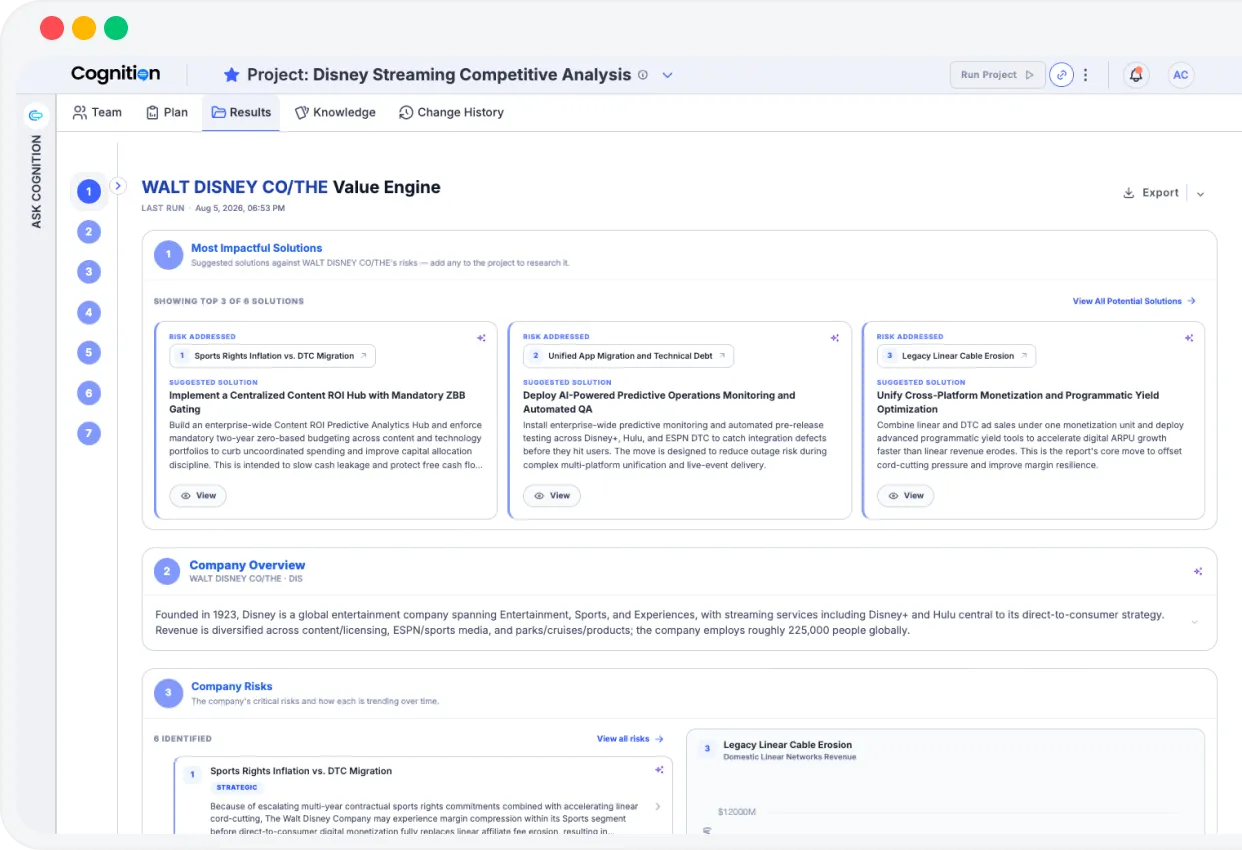Click the WALT DISNEY CO/THE Value Engine title
This screenshot has width=1242, height=850.
pyautogui.click(x=291, y=187)
